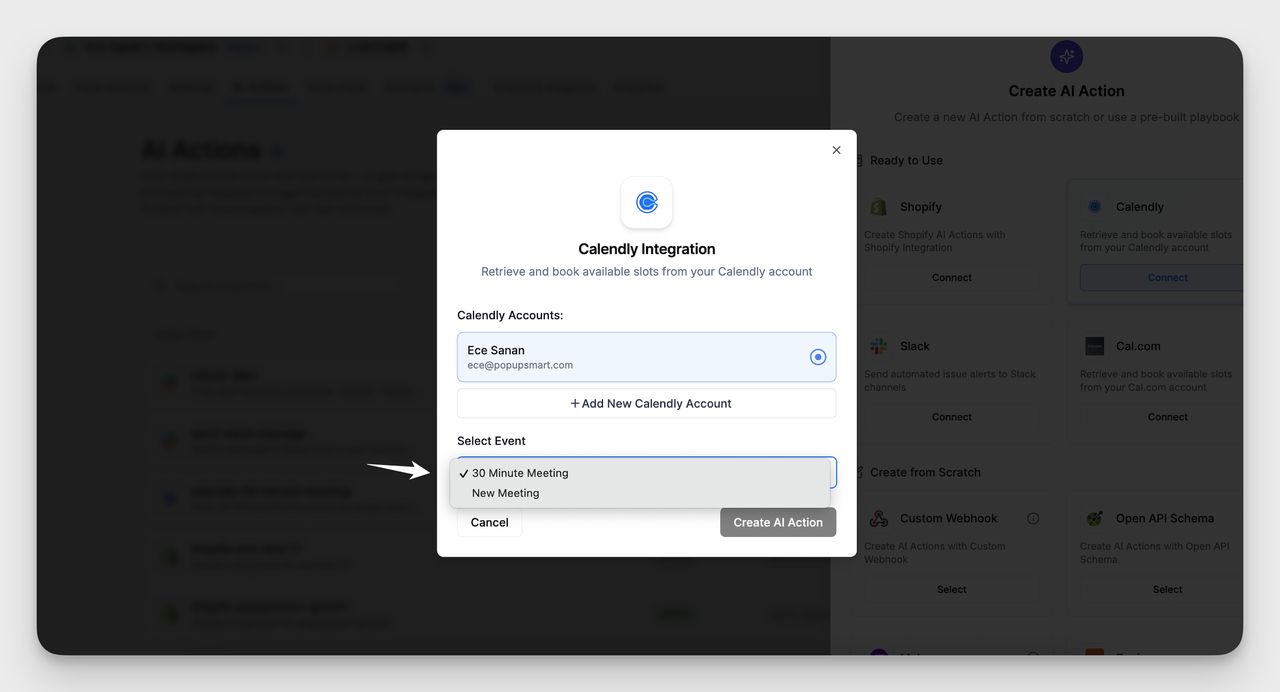This screenshot has width=1280, height=692.
Task: Click ece@popupsmart.com email text
Action: 520,365
